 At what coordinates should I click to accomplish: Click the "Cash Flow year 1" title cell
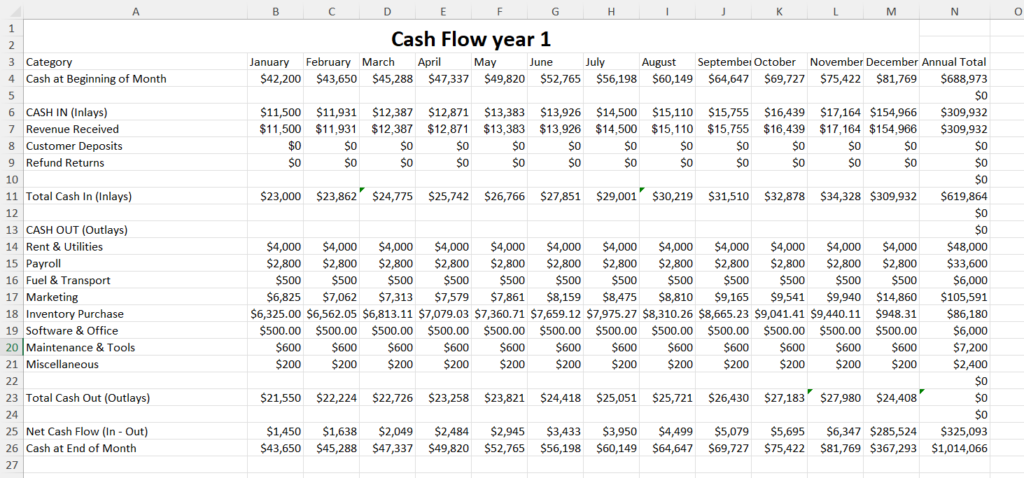470,39
